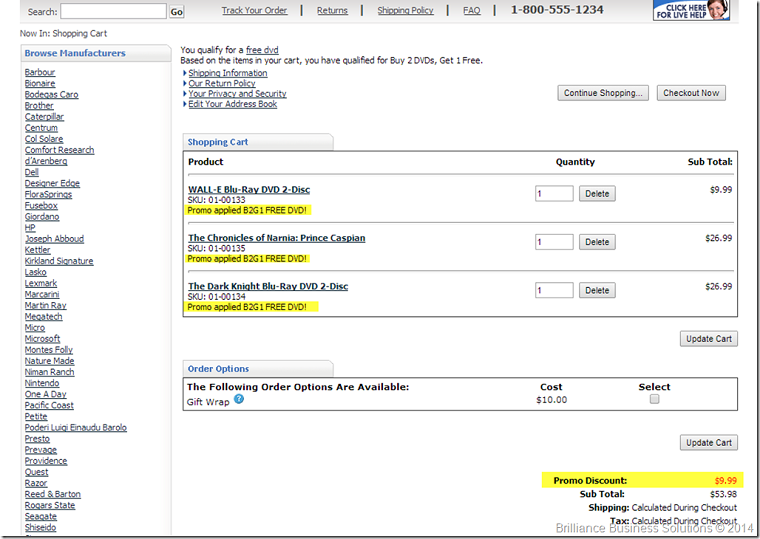This screenshot has height=539, width=760.
Task: Open the Comfort Research manufacturer link
Action: click(x=59, y=150)
